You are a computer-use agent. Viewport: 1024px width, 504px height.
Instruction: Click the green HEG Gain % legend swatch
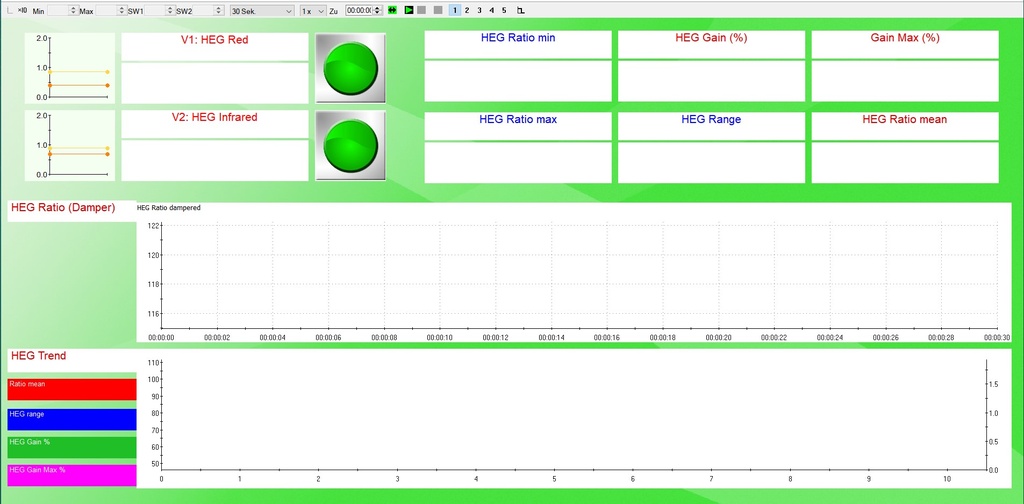[x=72, y=447]
